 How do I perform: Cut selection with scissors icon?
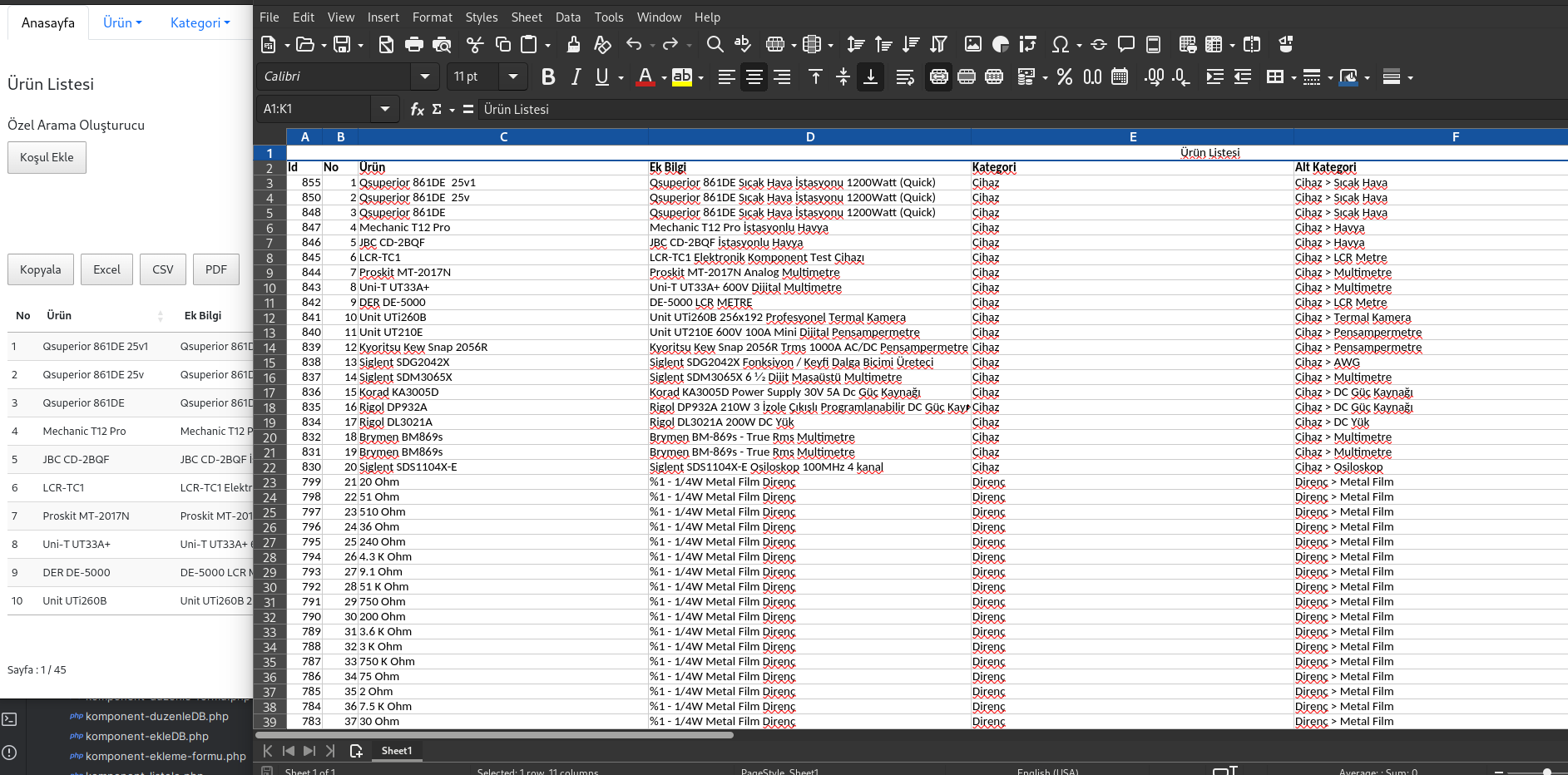click(x=475, y=45)
